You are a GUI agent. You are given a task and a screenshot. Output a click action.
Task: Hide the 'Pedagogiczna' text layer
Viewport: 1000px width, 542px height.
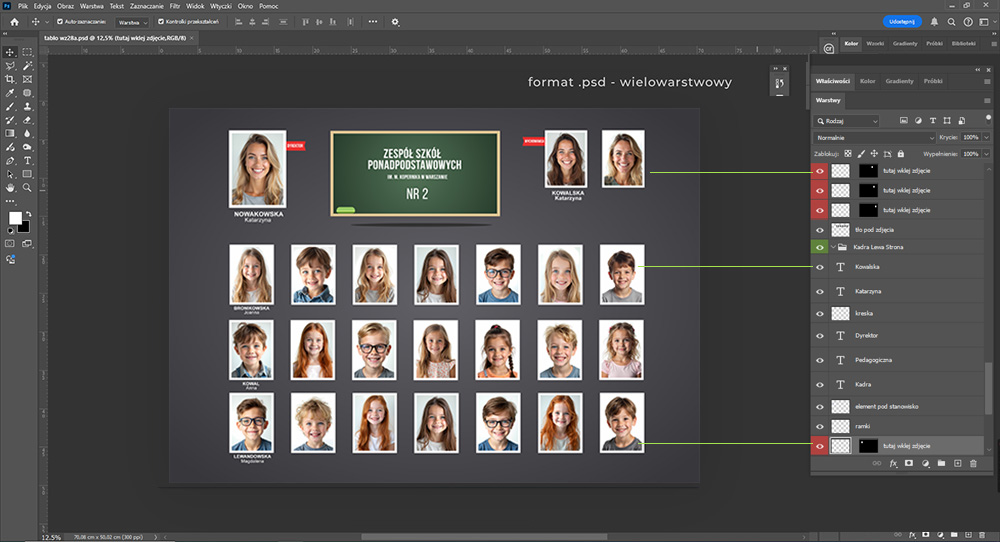point(820,360)
